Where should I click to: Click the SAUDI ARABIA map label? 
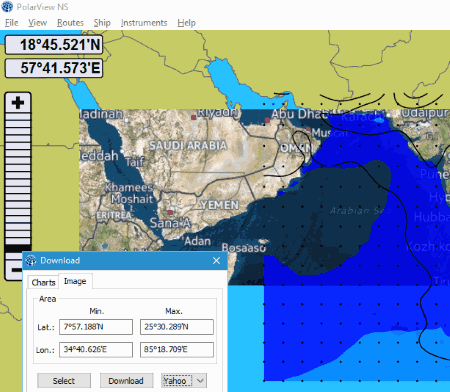coord(188,145)
